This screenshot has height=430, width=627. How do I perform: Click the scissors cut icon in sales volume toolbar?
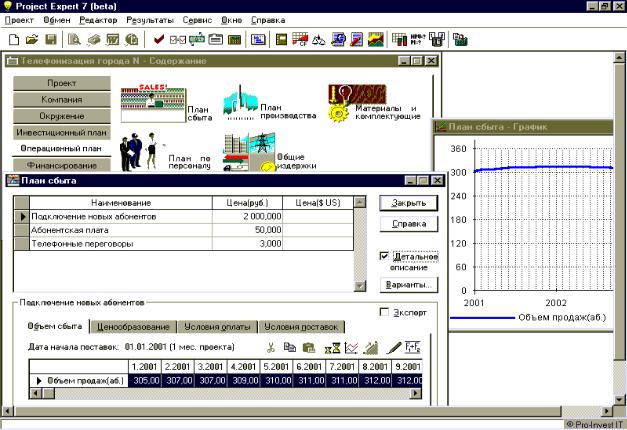tap(271, 347)
